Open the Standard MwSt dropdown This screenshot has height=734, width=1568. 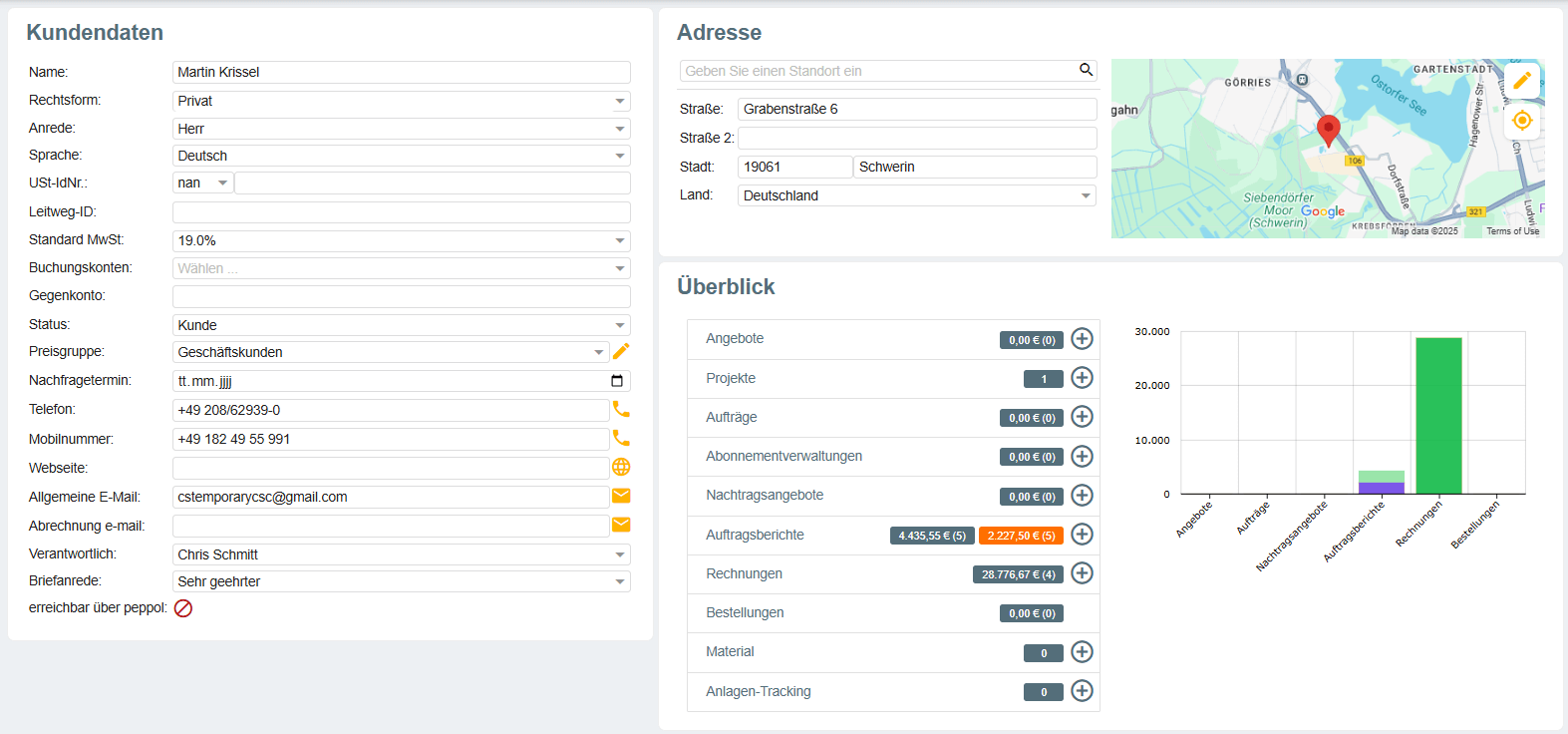pos(619,240)
